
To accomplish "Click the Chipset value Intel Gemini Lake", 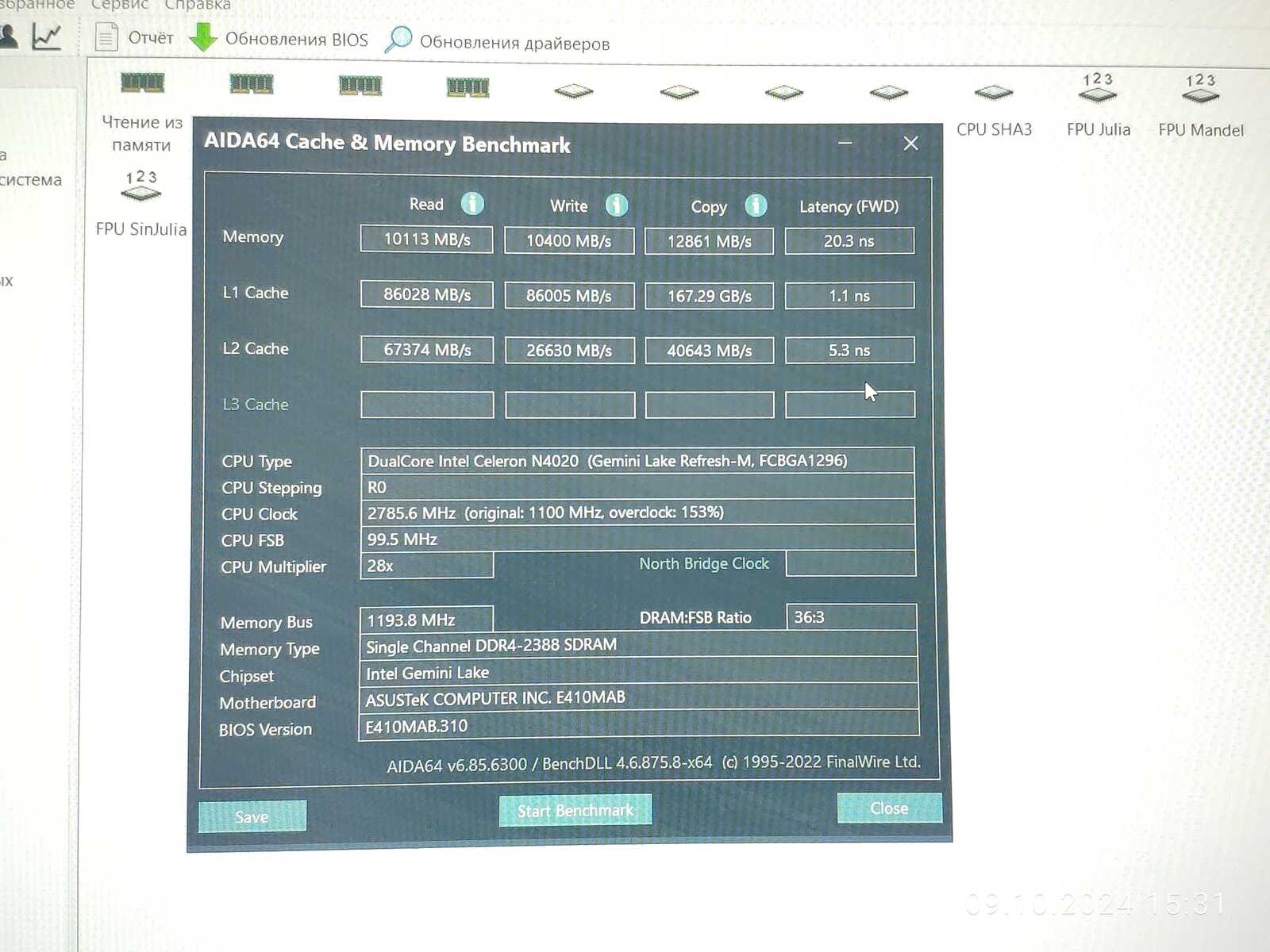I will tap(638, 673).
